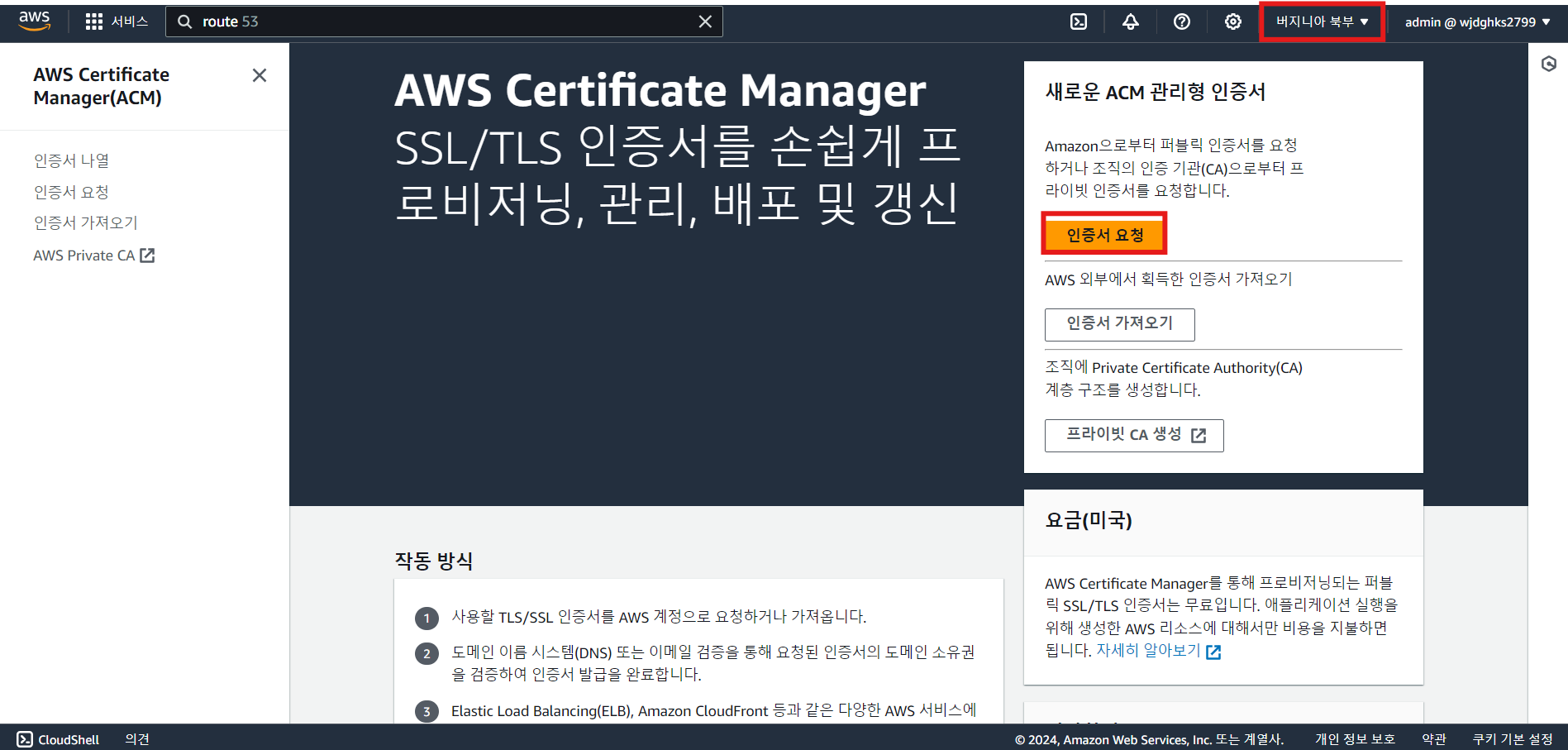The image size is (1568, 750).
Task: Click 의견 feedback in footer
Action: (137, 739)
